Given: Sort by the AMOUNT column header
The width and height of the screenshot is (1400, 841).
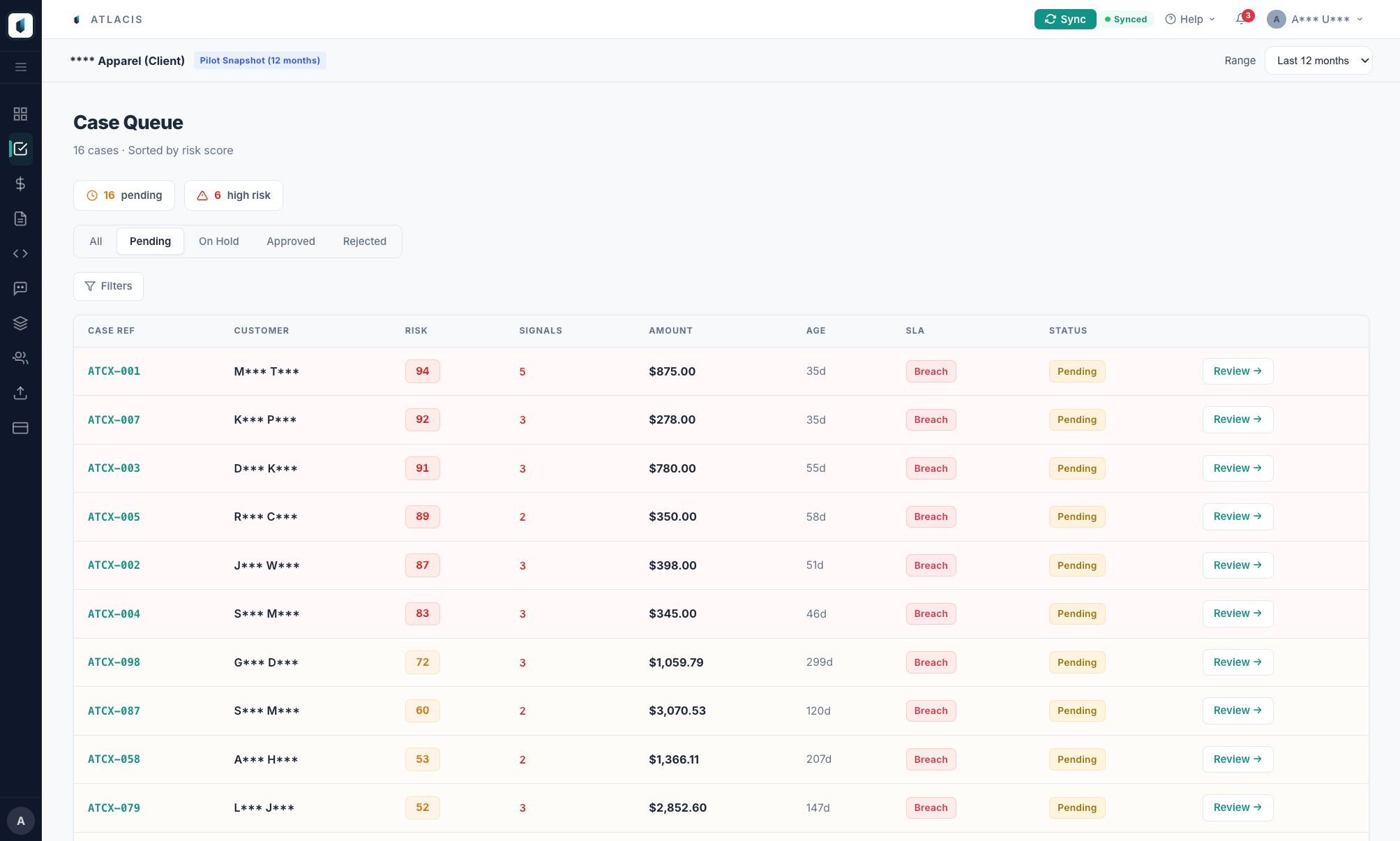Looking at the screenshot, I should [x=671, y=331].
